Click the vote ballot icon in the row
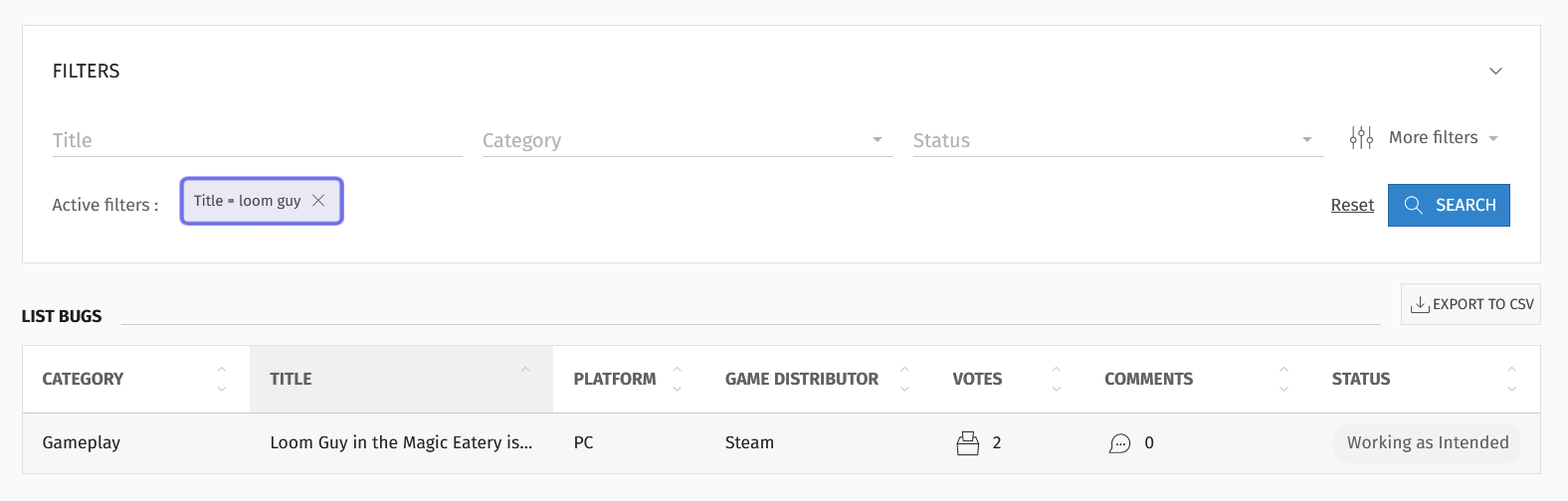 tap(967, 443)
